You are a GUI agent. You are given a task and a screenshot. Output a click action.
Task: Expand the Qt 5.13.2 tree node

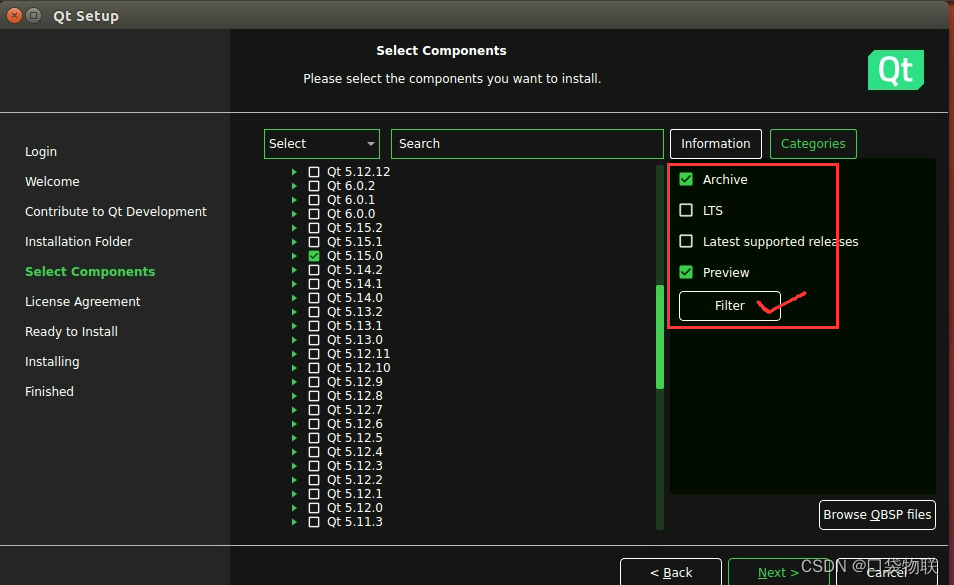click(x=294, y=312)
